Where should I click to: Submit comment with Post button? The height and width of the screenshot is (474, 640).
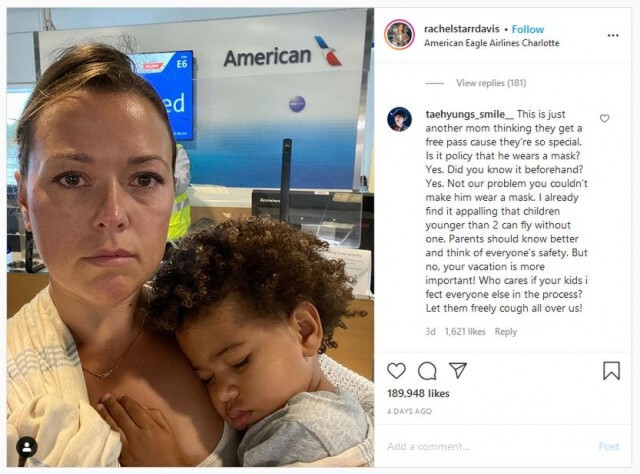[609, 446]
